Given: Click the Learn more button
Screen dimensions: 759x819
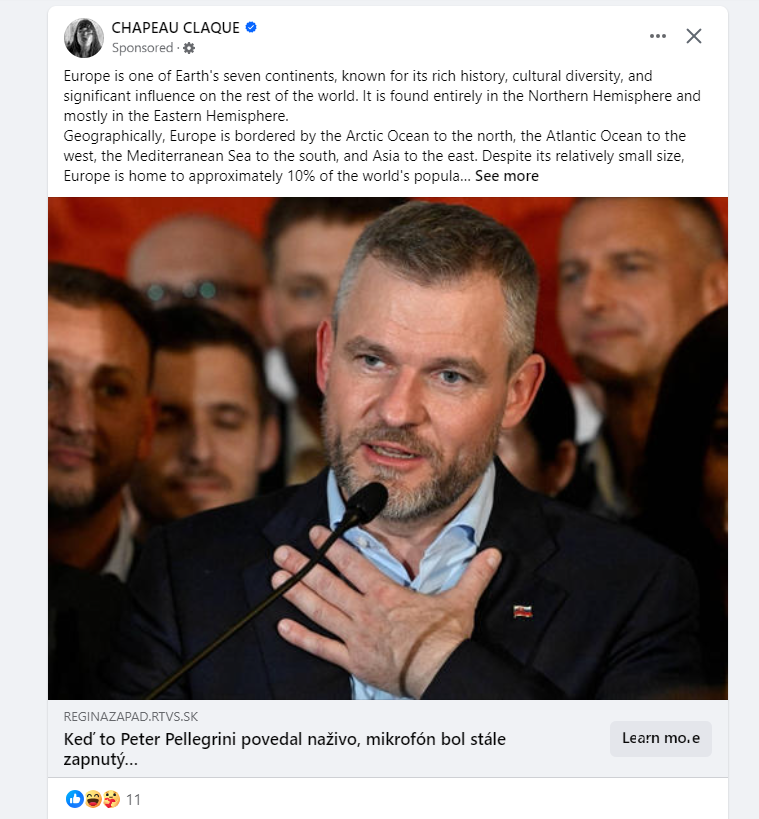Looking at the screenshot, I should pos(660,739).
